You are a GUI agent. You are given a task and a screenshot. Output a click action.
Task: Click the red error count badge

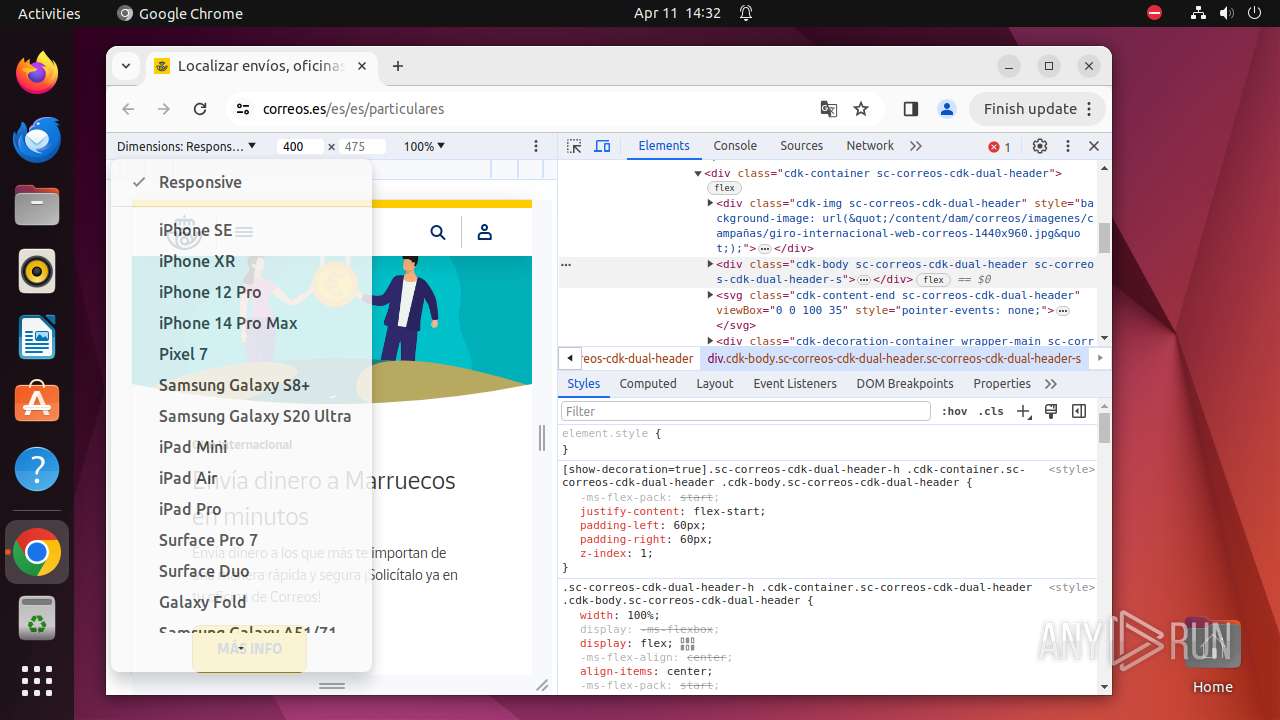1000,147
